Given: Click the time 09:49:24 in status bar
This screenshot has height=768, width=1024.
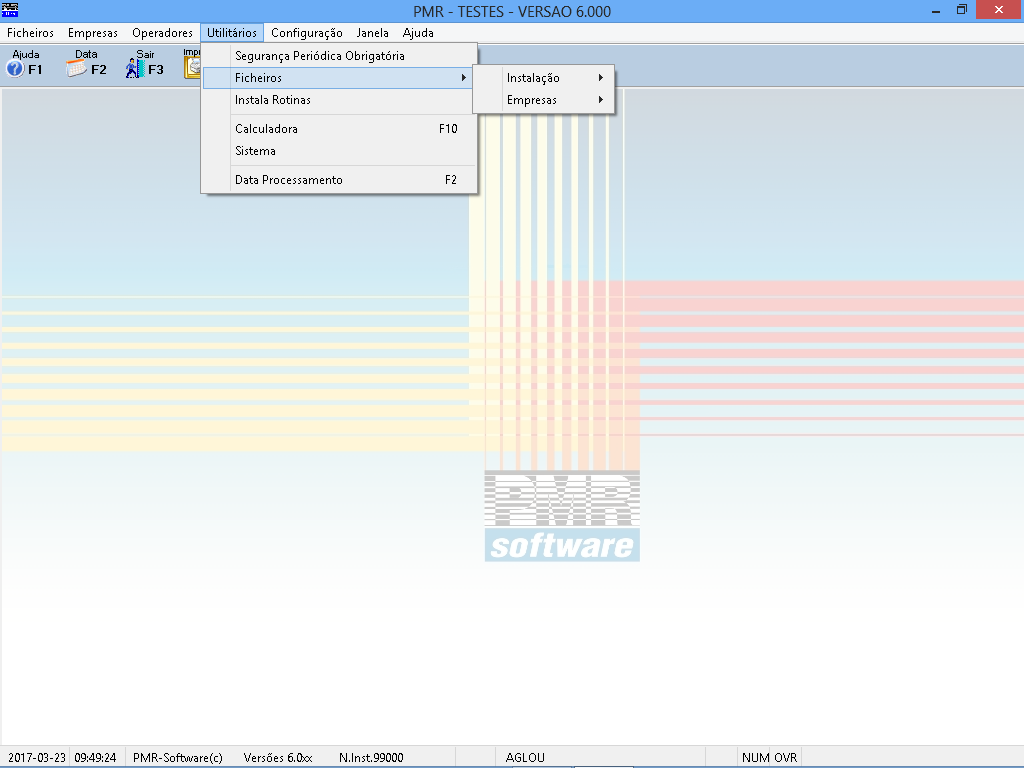Looking at the screenshot, I should tap(95, 758).
